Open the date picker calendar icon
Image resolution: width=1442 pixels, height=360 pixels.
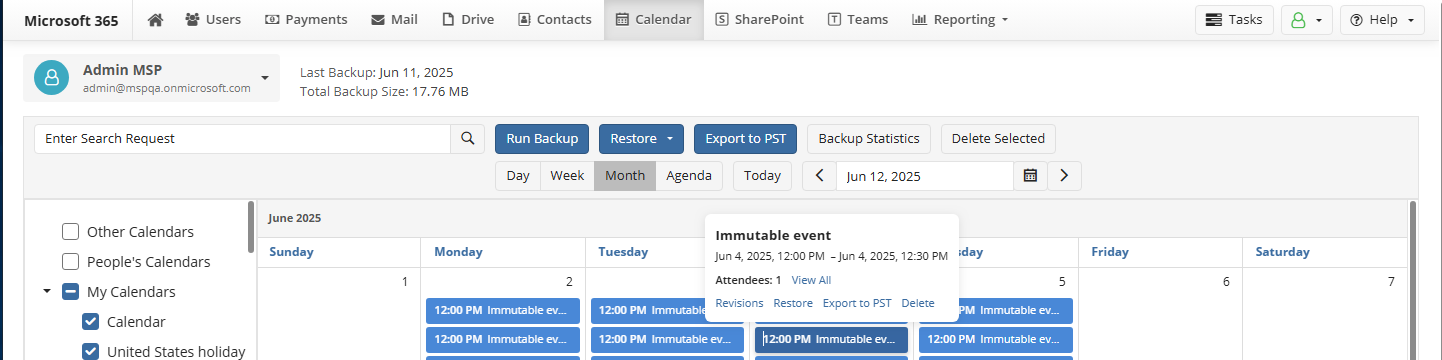(1030, 176)
